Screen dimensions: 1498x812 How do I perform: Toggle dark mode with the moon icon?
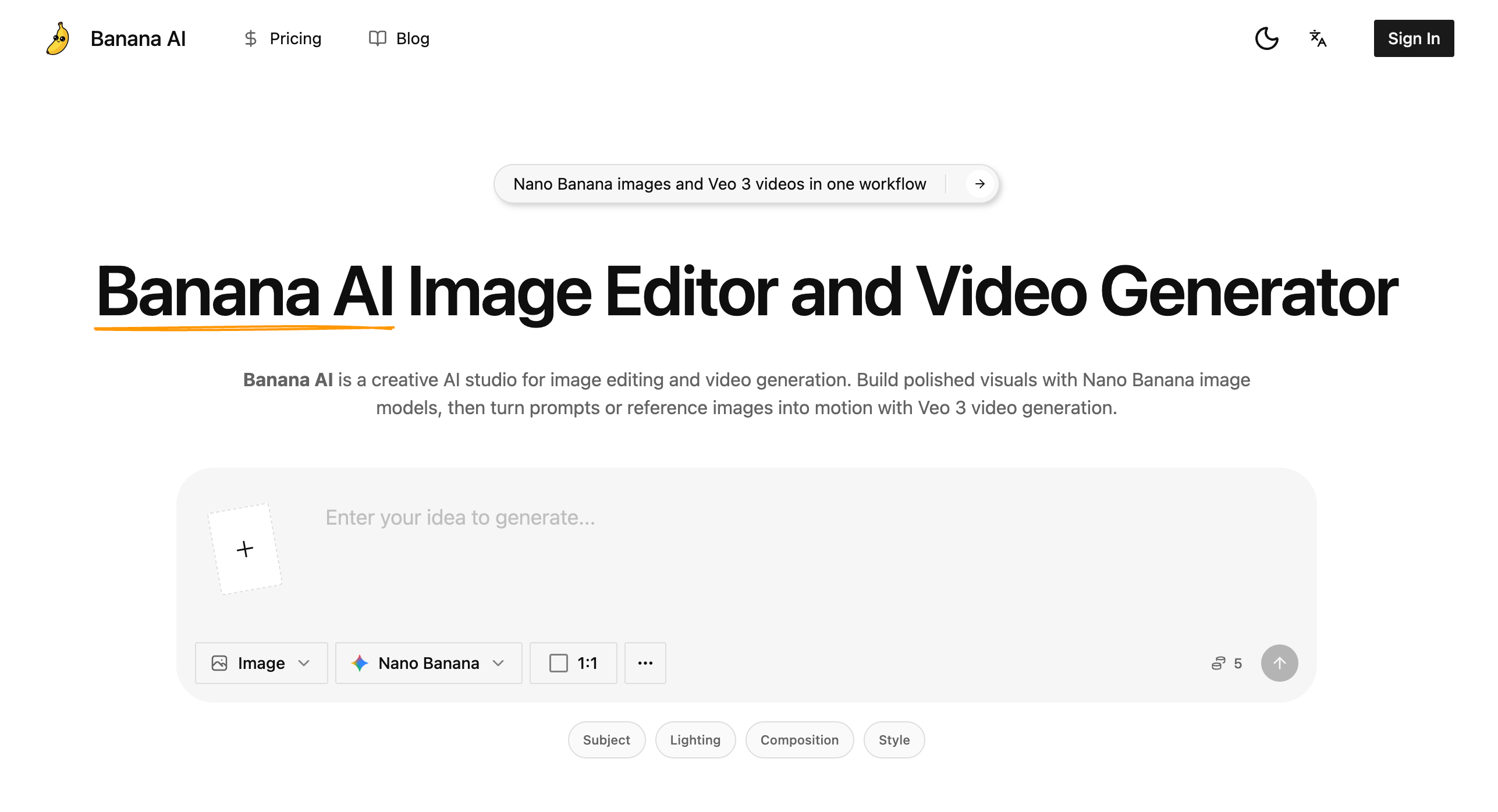(x=1266, y=38)
